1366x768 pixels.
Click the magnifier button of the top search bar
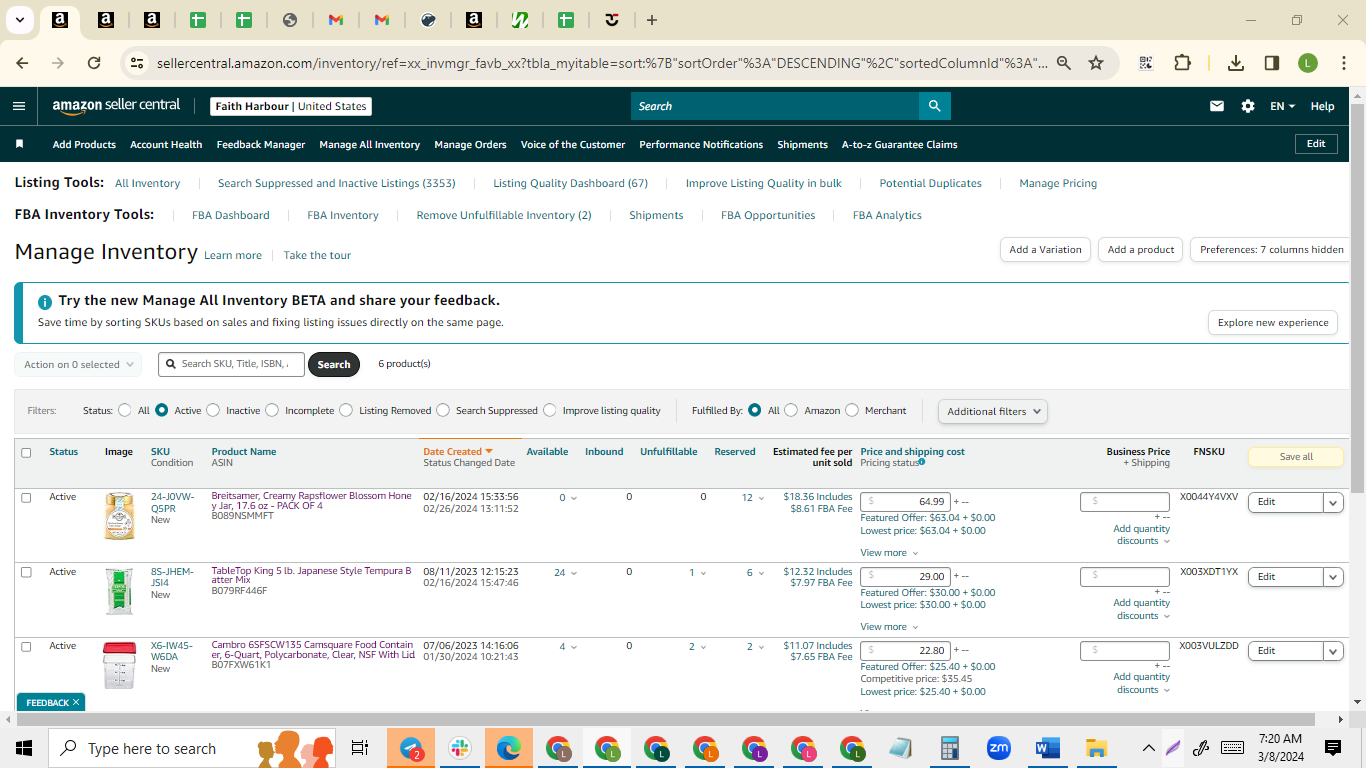[934, 106]
